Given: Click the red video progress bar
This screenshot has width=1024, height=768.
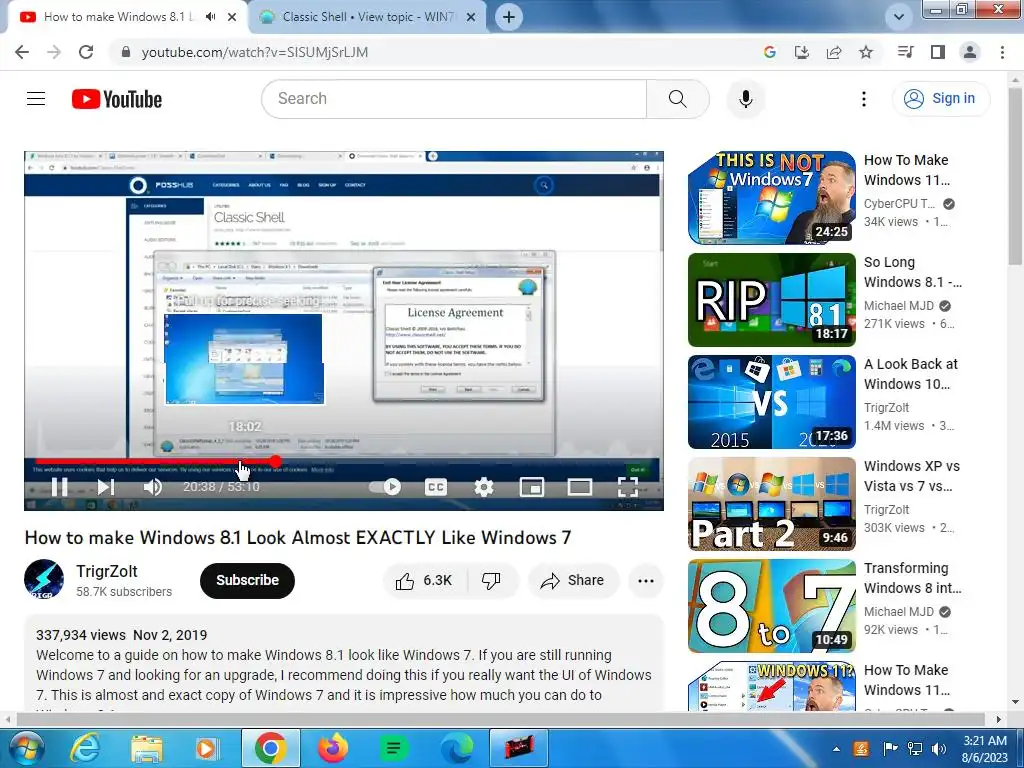Looking at the screenshot, I should pos(155,462).
